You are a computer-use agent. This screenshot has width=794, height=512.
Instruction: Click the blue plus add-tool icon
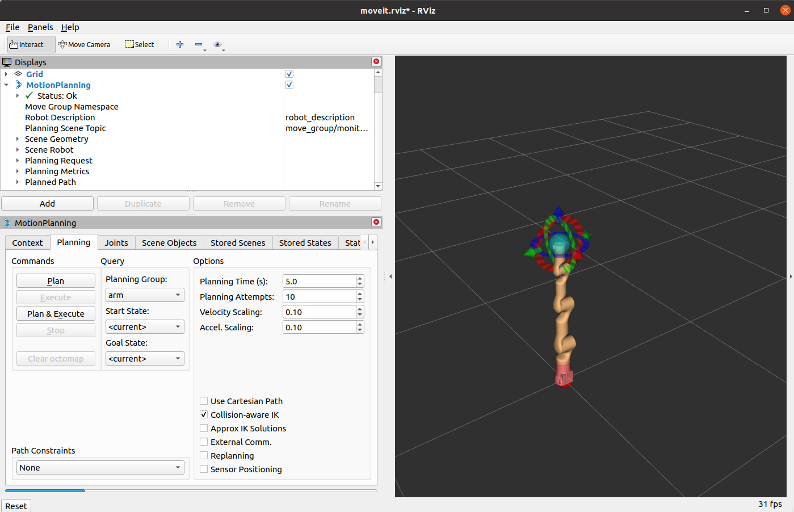(180, 44)
